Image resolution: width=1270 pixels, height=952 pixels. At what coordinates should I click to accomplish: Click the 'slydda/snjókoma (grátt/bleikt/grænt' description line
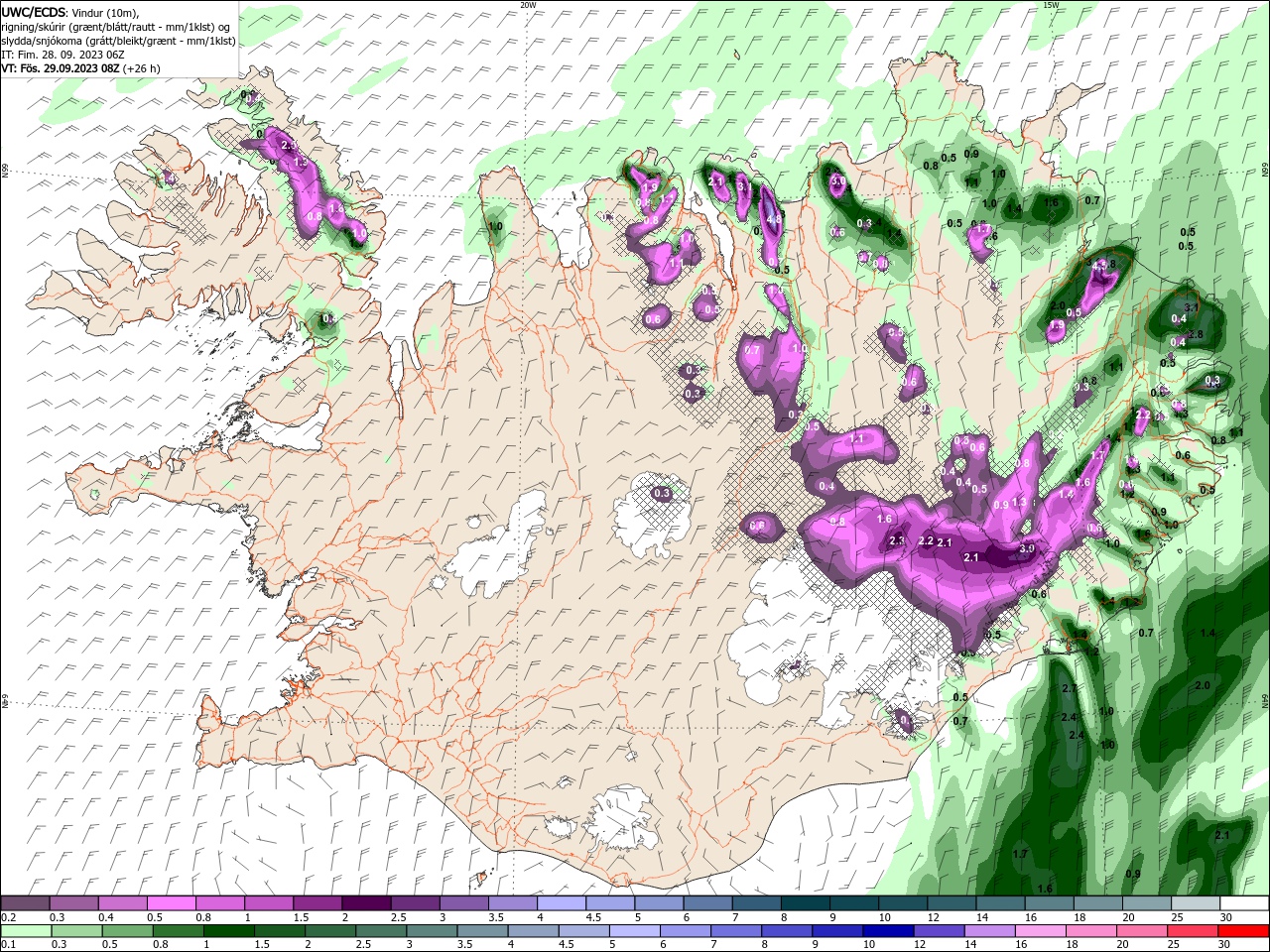pos(118,41)
